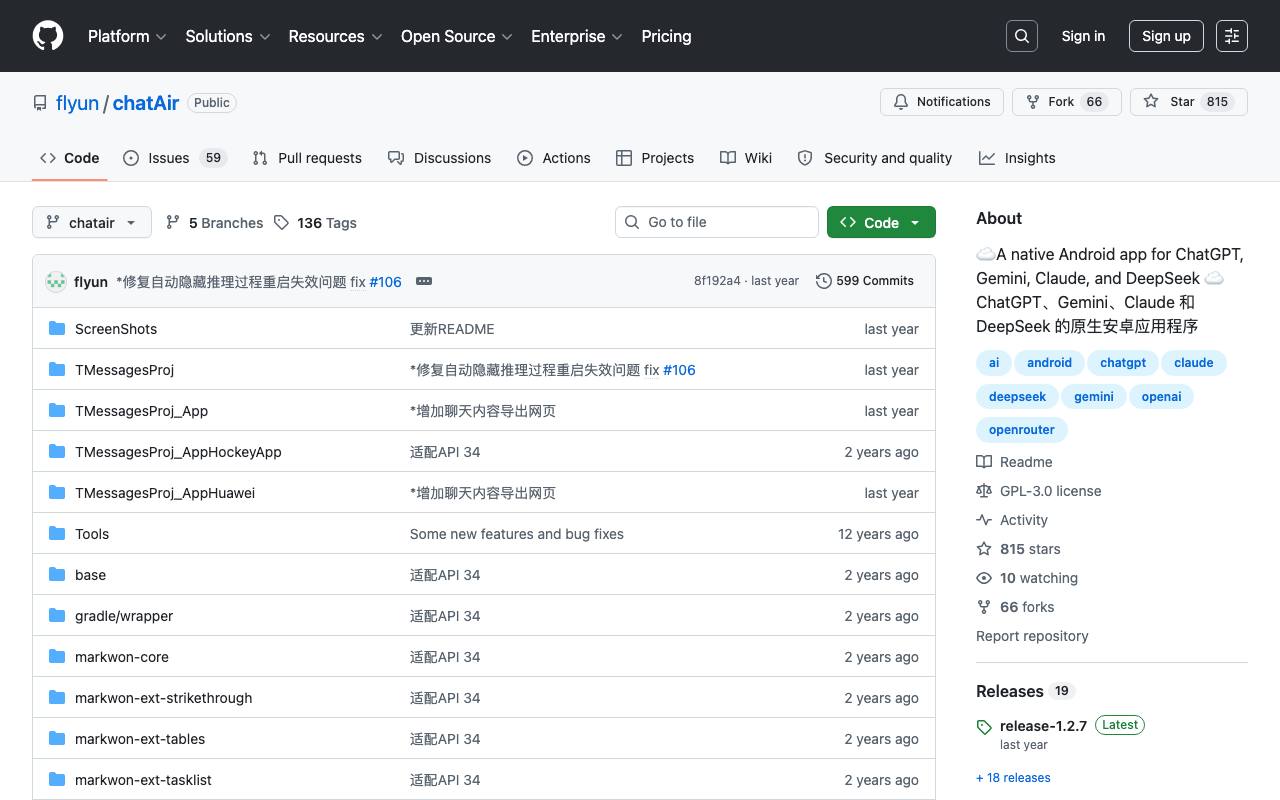The height and width of the screenshot is (800, 1280).
Task: Open commit hash 8f192a4
Action: coord(717,281)
